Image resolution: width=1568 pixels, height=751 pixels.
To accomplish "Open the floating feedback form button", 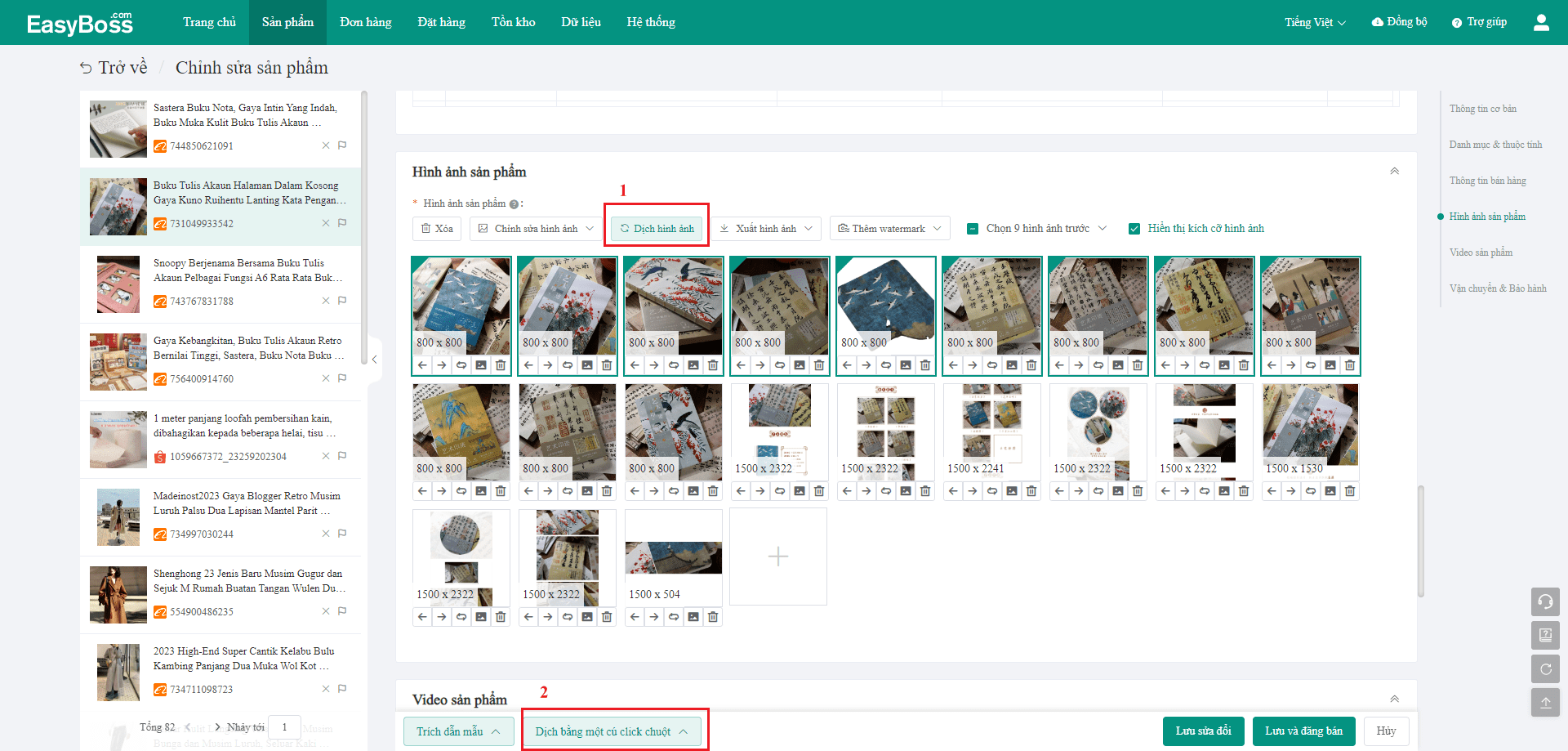I will [x=1545, y=636].
